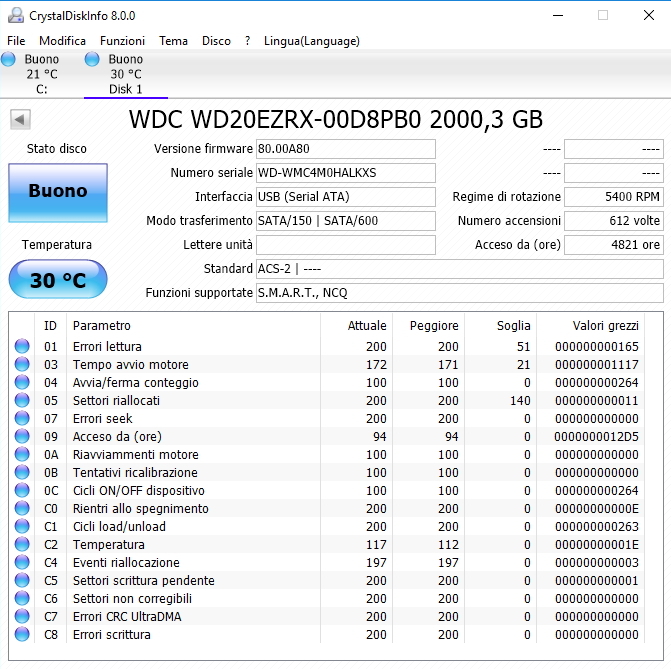Switch to the C: drive tab

(42, 74)
